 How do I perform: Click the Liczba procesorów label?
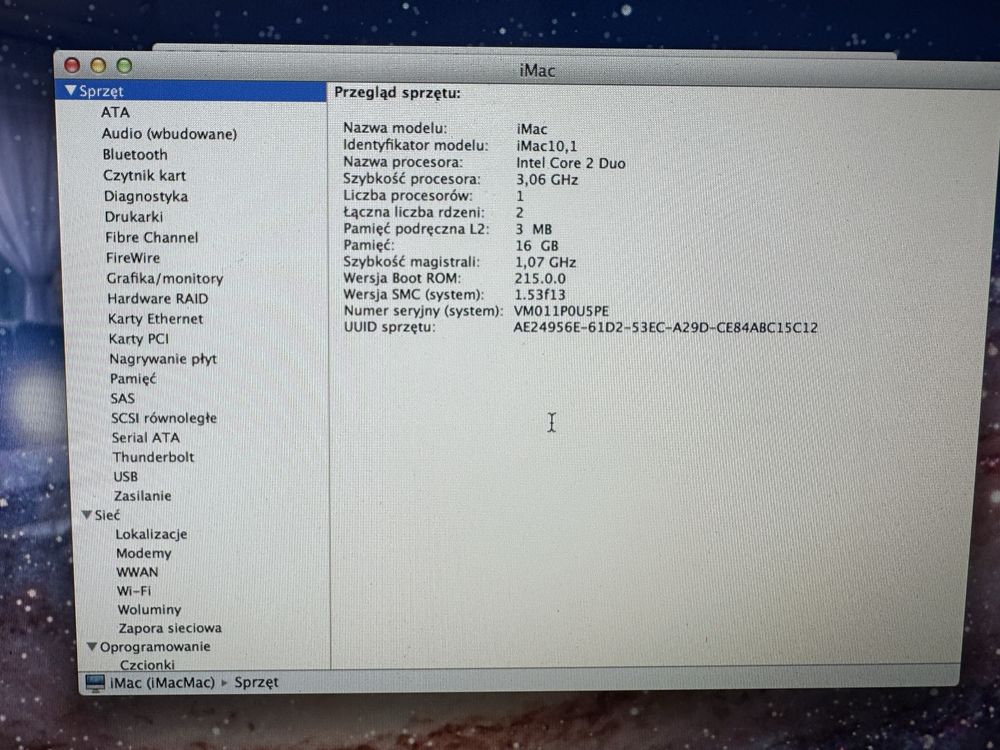click(408, 196)
